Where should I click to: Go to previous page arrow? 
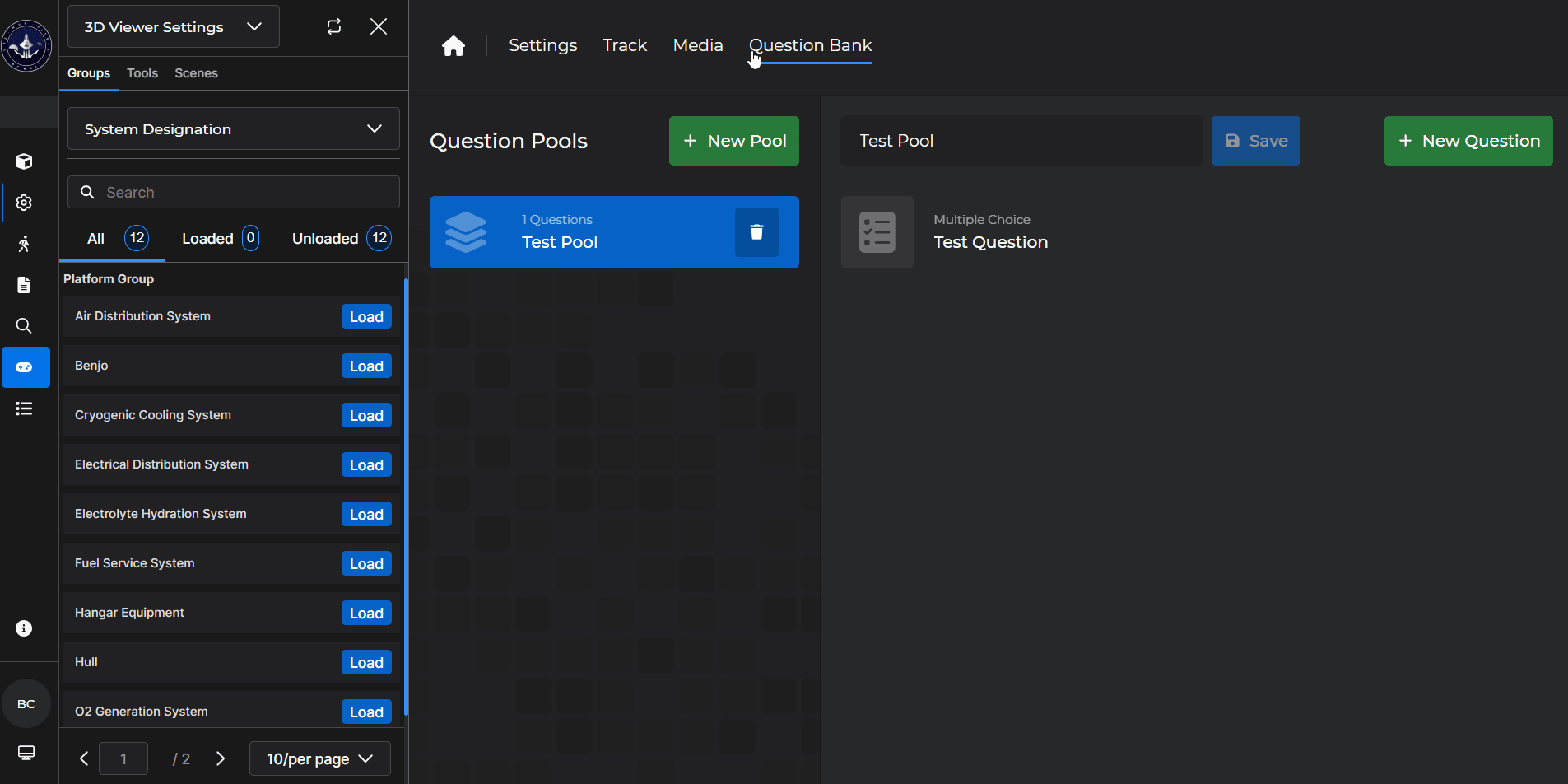(x=83, y=758)
